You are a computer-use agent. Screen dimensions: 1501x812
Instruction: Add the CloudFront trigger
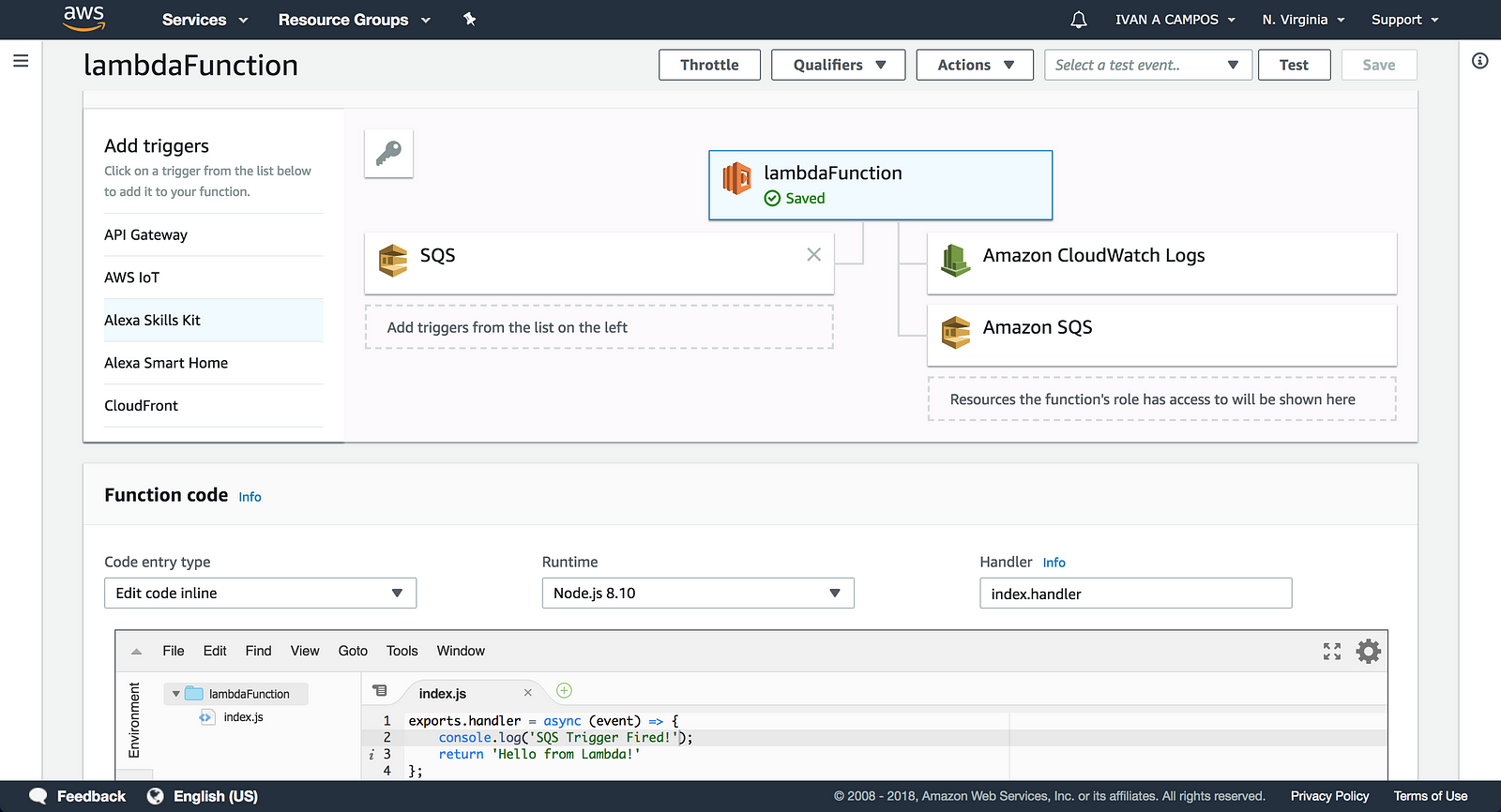pos(213,405)
